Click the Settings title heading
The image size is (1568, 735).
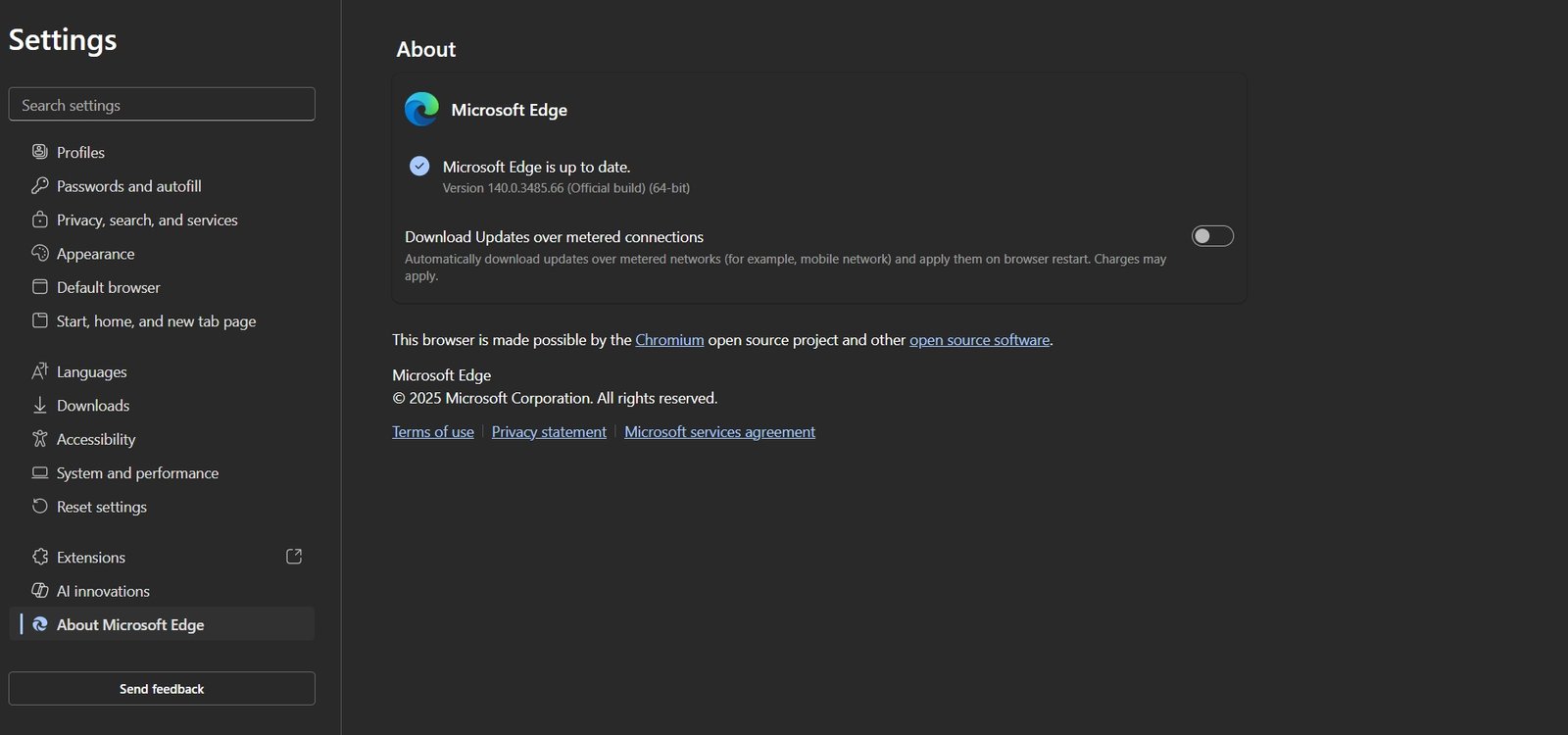click(x=63, y=40)
